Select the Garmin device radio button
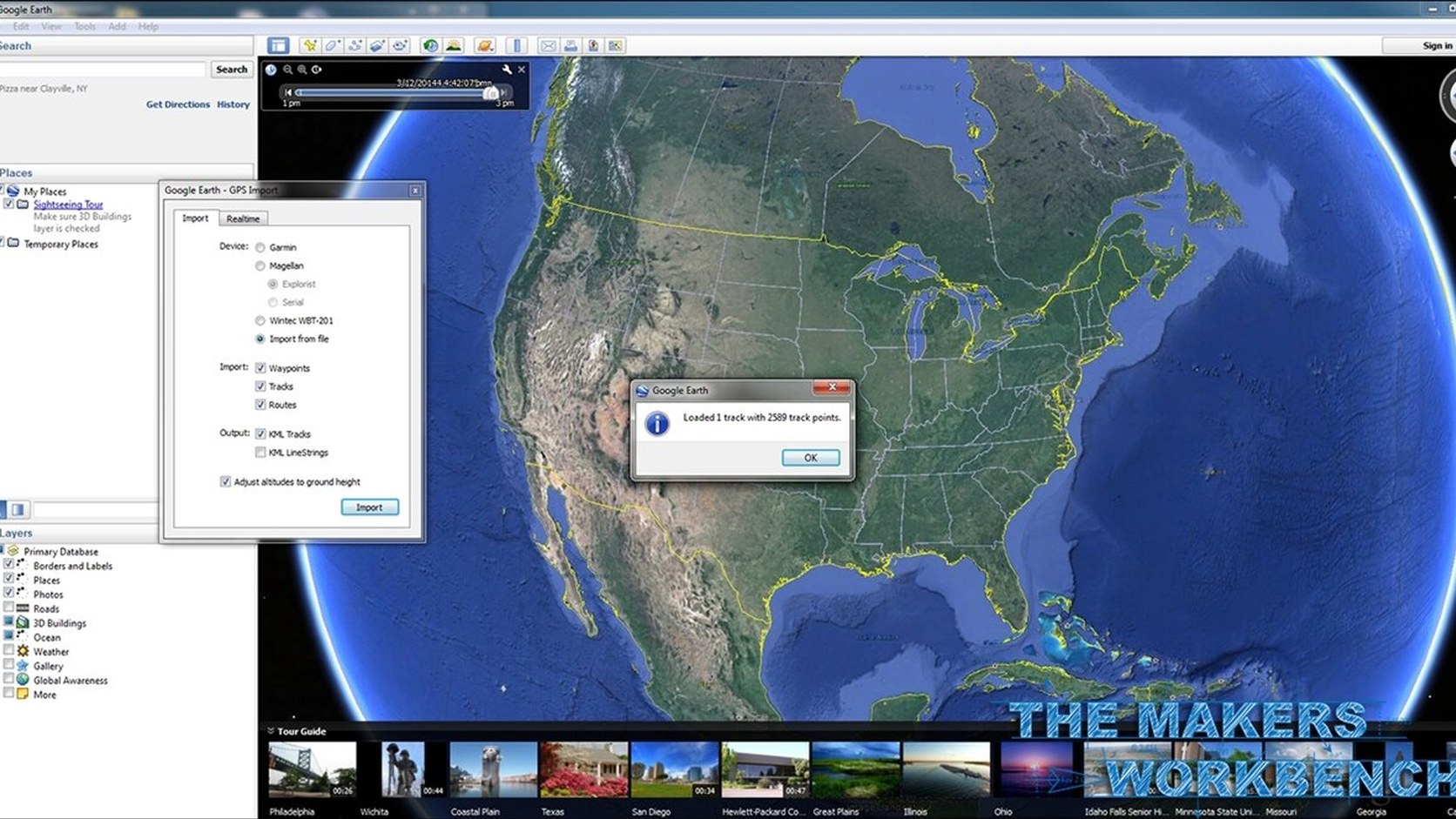This screenshot has height=819, width=1456. pos(260,248)
